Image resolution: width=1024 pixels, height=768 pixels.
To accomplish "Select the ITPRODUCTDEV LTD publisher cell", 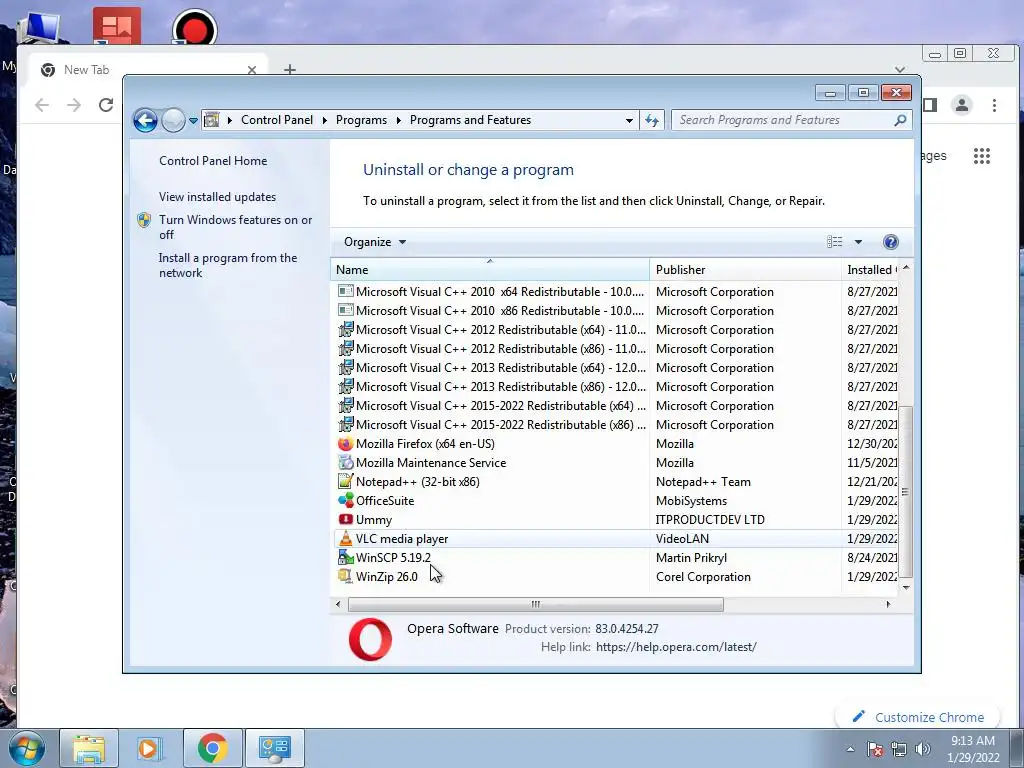I will (710, 520).
